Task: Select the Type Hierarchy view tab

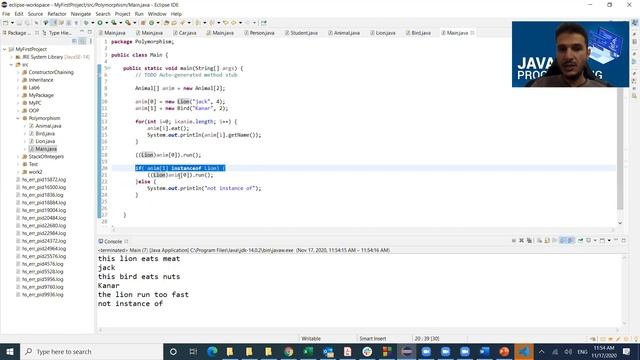Action: 57,33
